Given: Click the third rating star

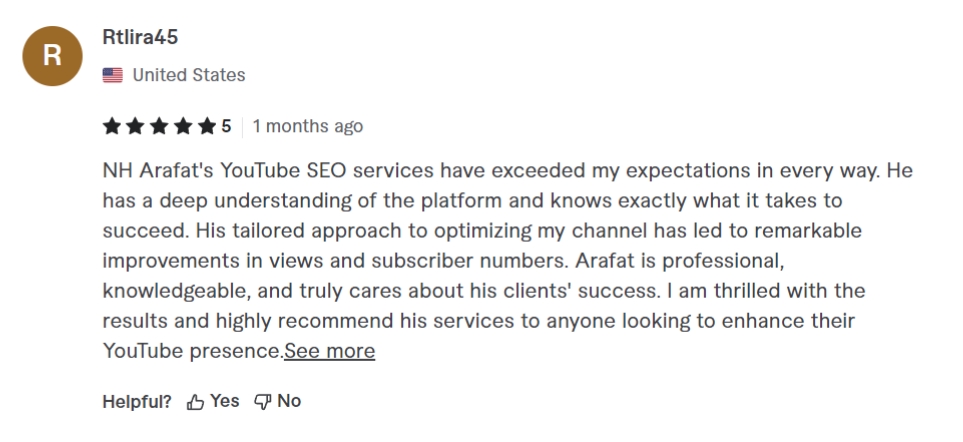Looking at the screenshot, I should [x=159, y=126].
